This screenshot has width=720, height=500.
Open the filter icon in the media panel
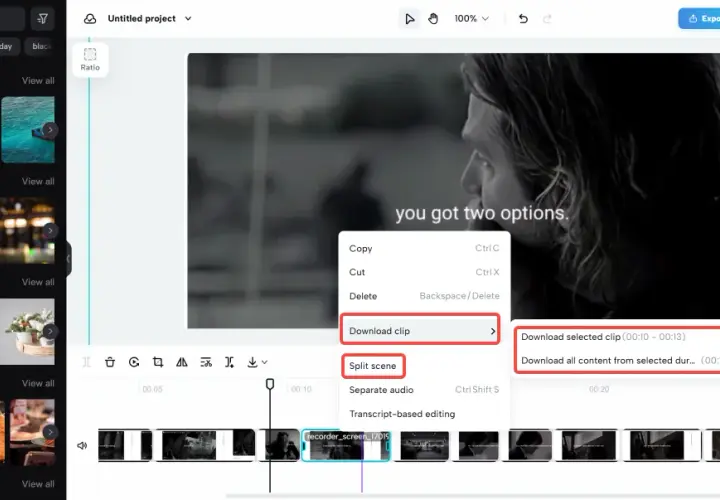(42, 18)
